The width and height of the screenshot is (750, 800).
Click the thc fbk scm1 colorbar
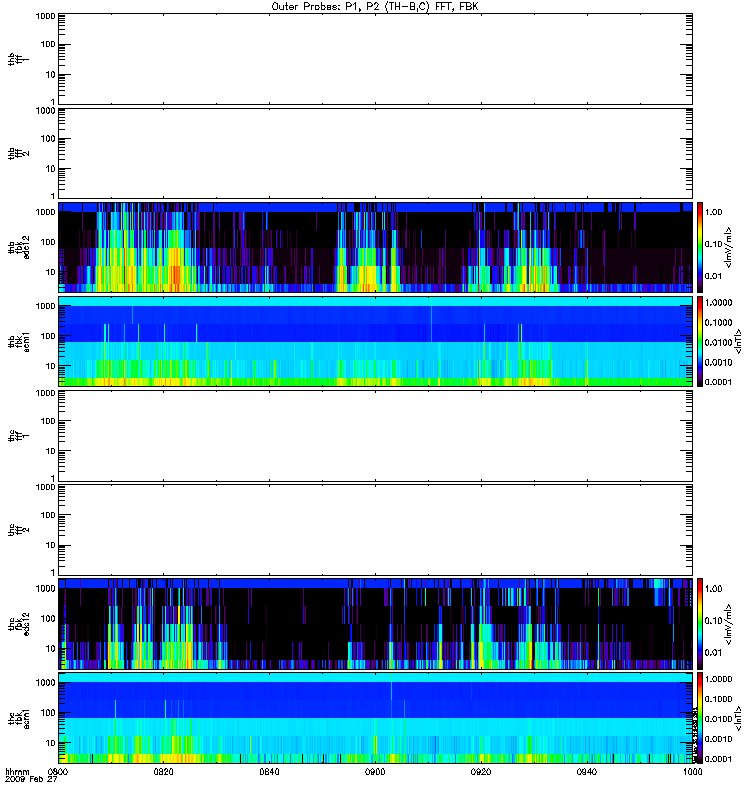point(700,718)
